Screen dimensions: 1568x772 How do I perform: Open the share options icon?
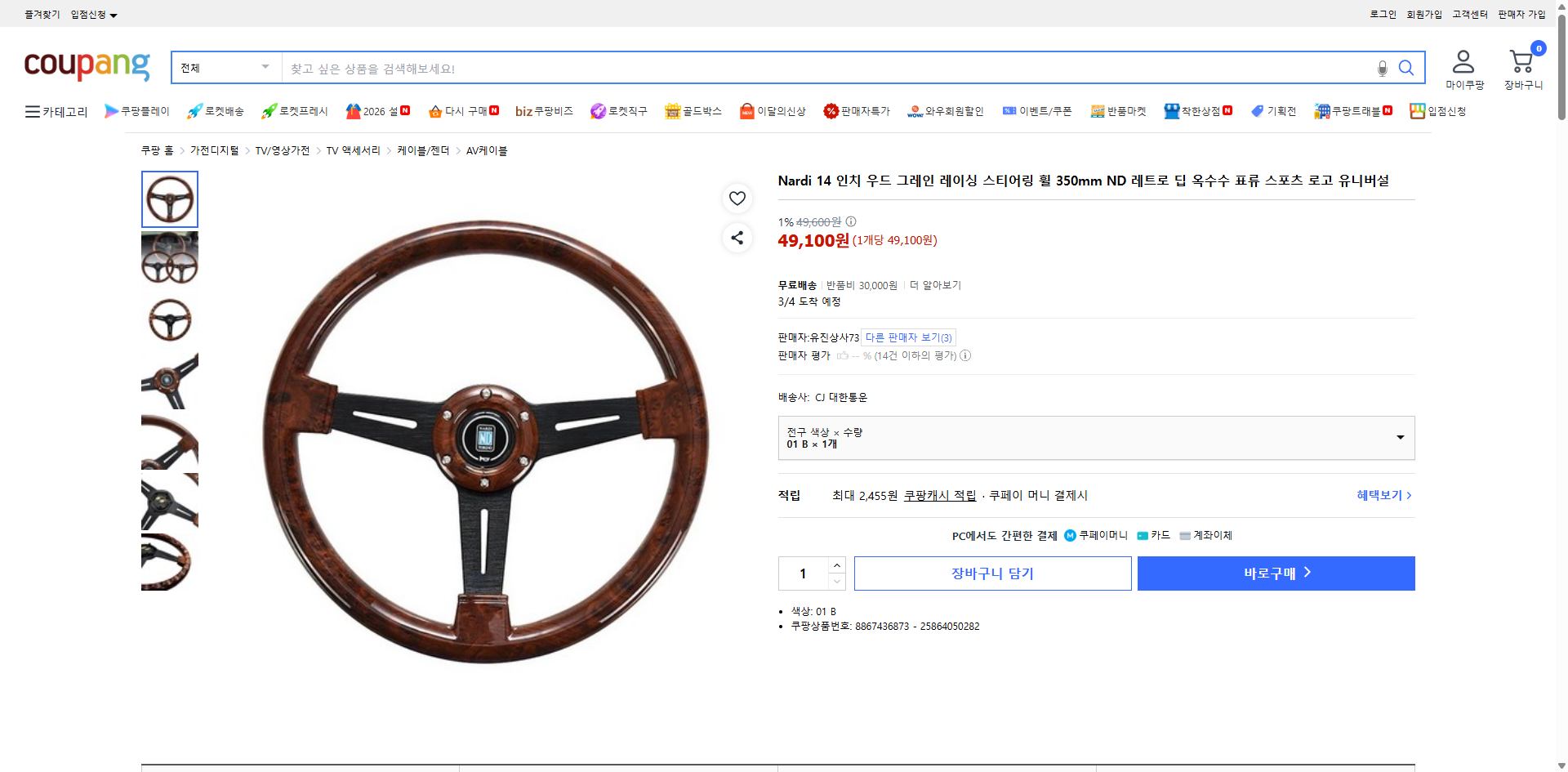[737, 238]
